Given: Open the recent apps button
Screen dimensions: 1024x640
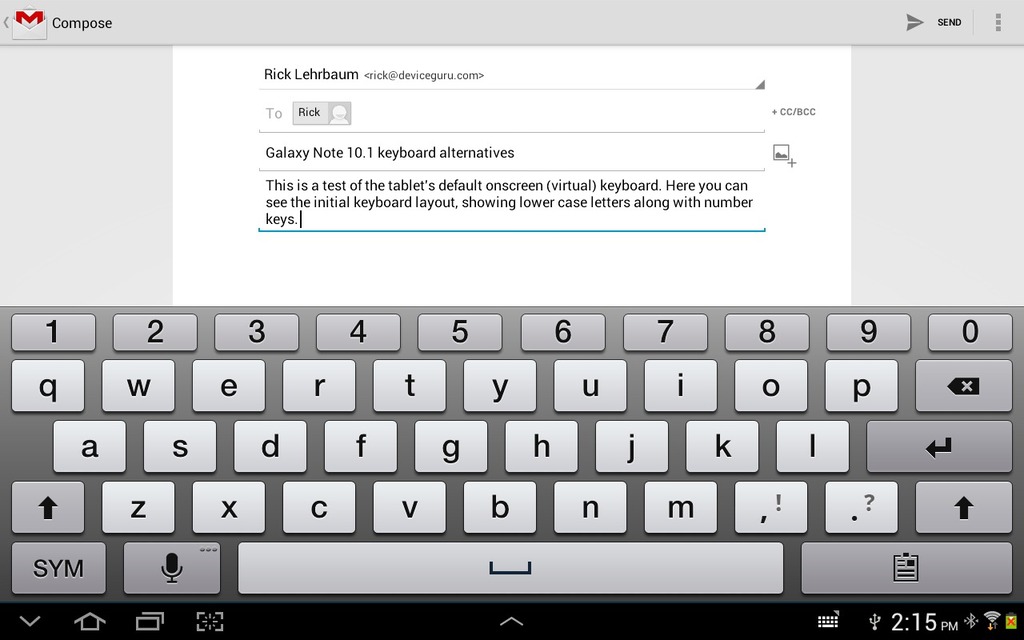Looking at the screenshot, I should [150, 621].
